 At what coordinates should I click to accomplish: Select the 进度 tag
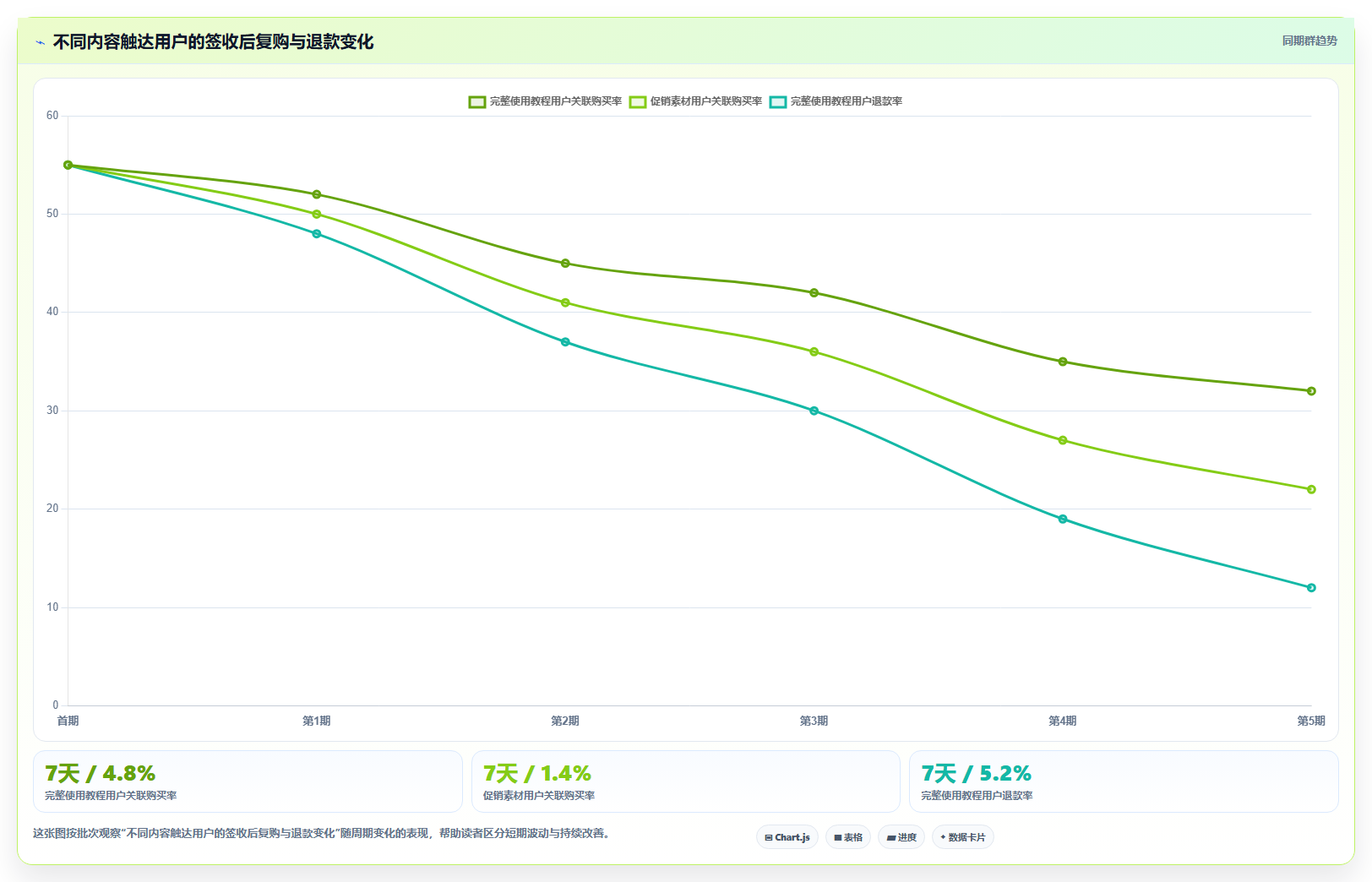(901, 837)
